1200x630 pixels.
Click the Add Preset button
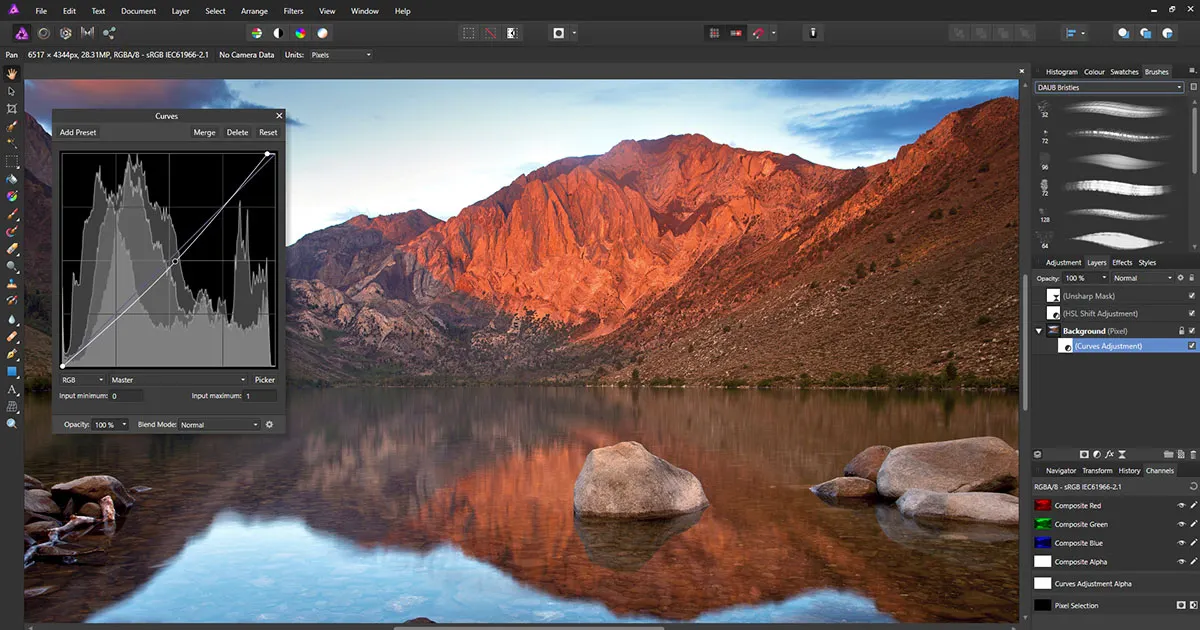(78, 132)
